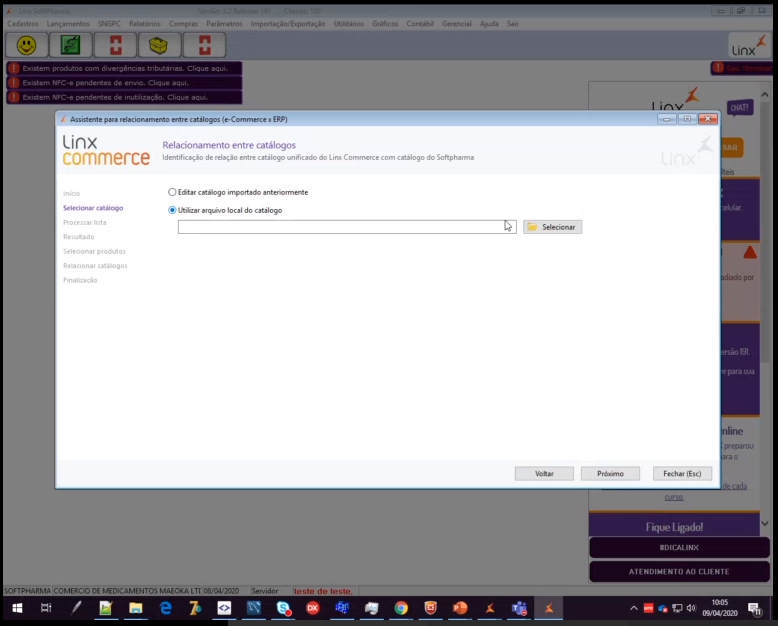Open Task View on the taskbar
The height and width of the screenshot is (626, 778).
pyautogui.click(x=46, y=608)
